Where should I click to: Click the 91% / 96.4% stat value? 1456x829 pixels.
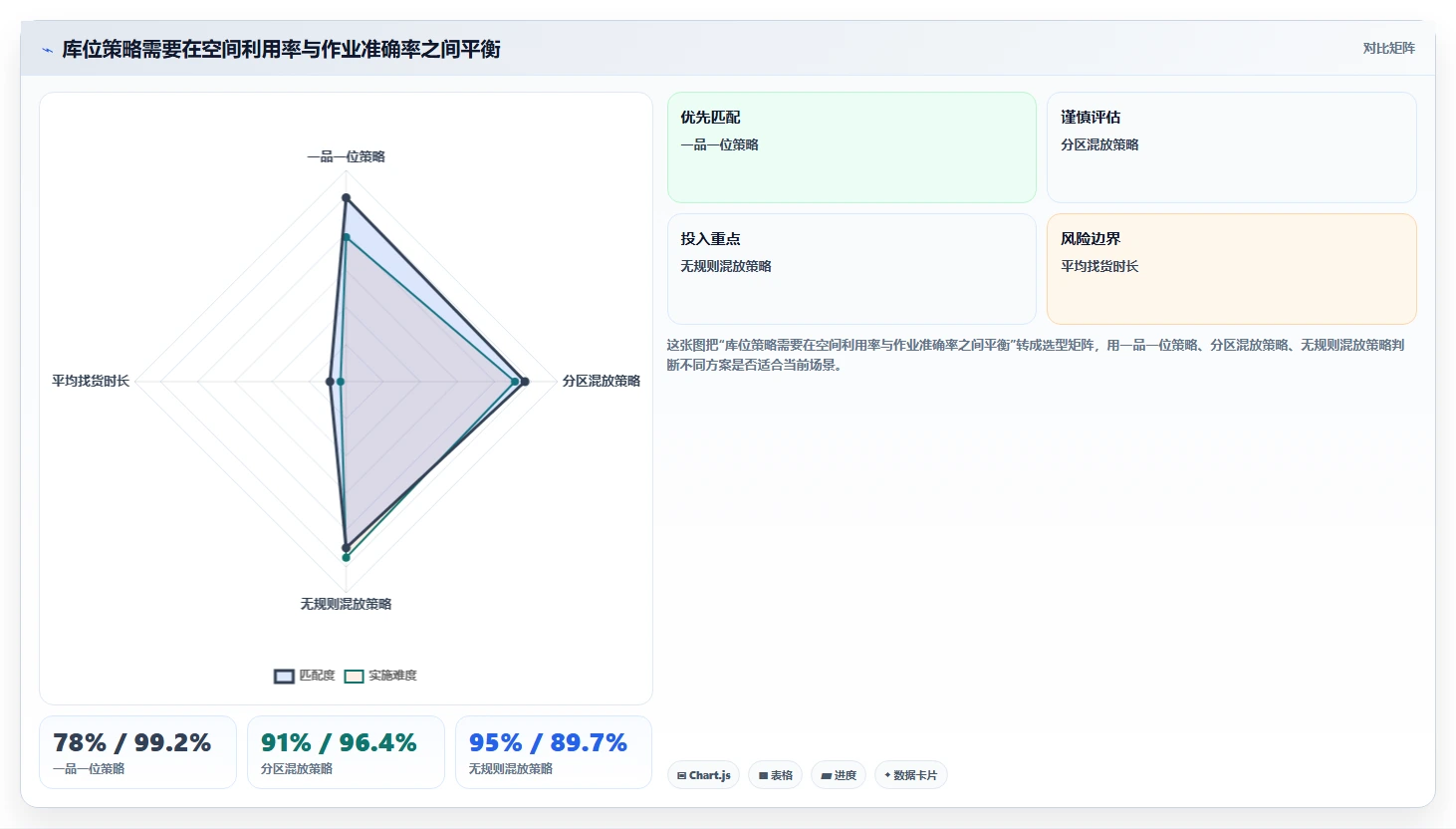339,743
